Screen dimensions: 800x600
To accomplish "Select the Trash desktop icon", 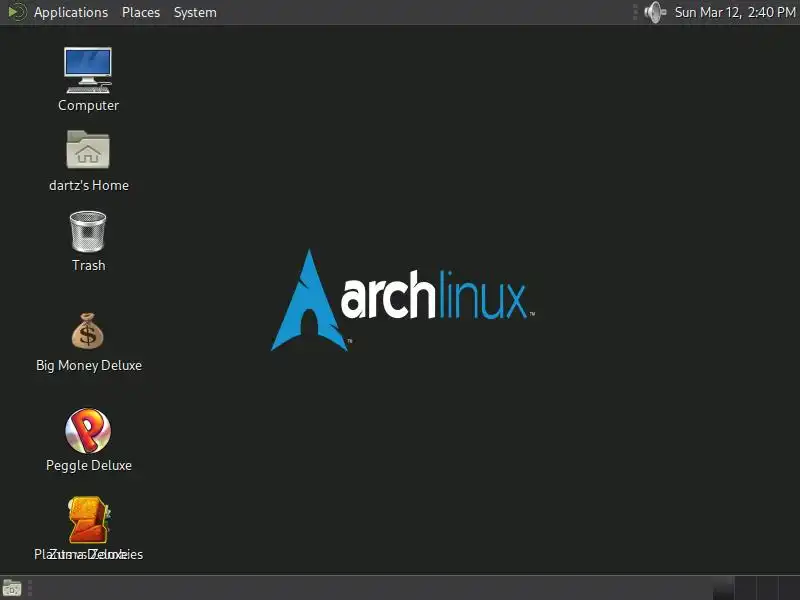I will 88,232.
